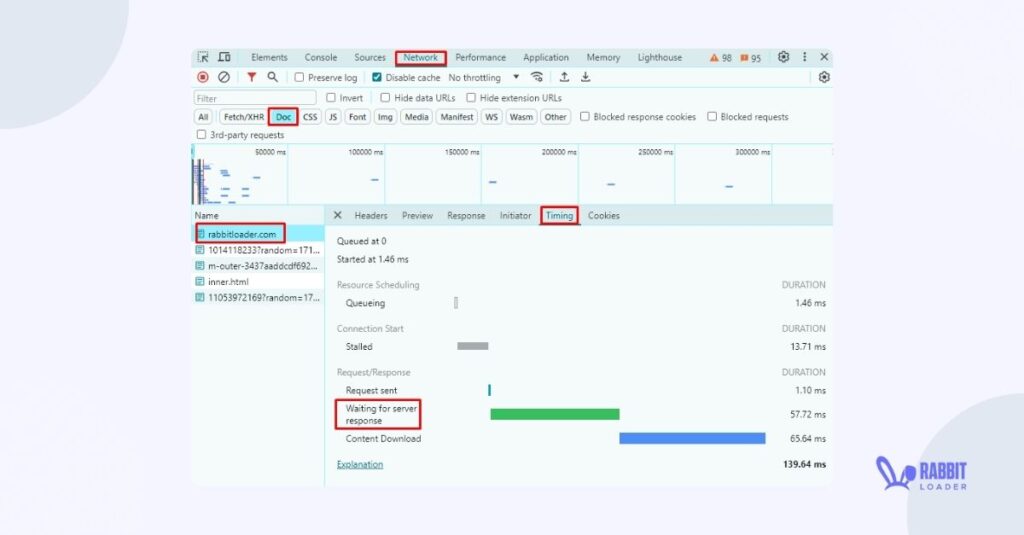Open DevTools three-dot menu
1024x535 pixels.
[805, 57]
